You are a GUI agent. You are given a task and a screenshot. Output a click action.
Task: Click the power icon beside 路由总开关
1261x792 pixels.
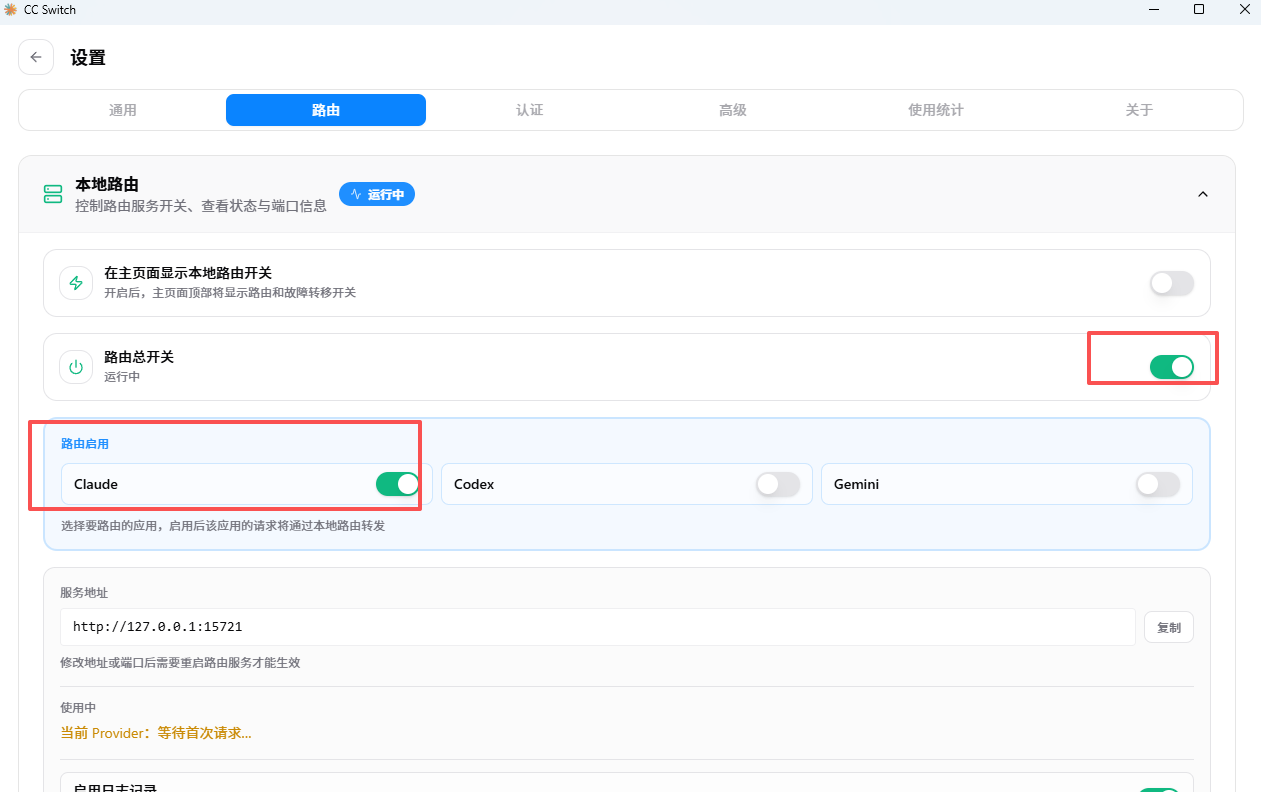point(76,367)
